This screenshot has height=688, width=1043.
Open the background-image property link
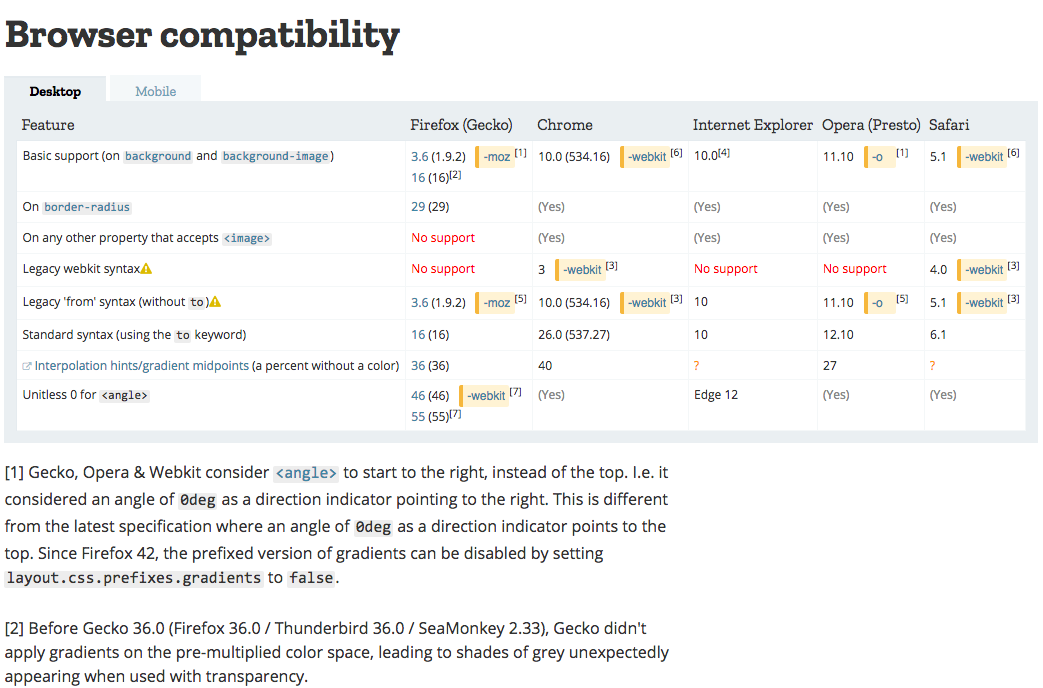click(x=275, y=156)
